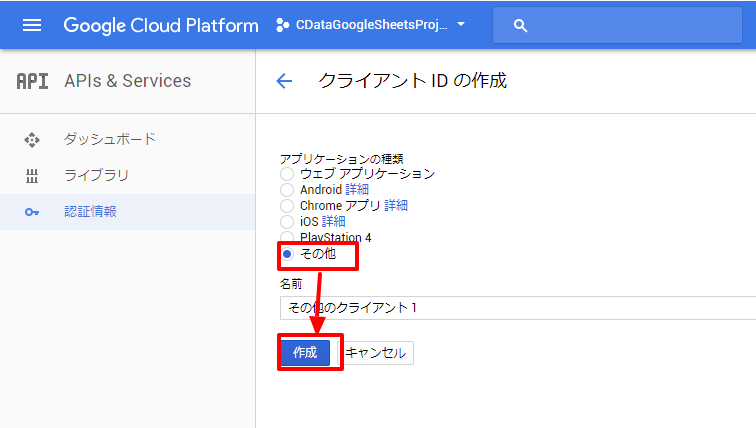The width and height of the screenshot is (756, 428).
Task: Open the hamburger navigation menu
Action: coord(32,25)
